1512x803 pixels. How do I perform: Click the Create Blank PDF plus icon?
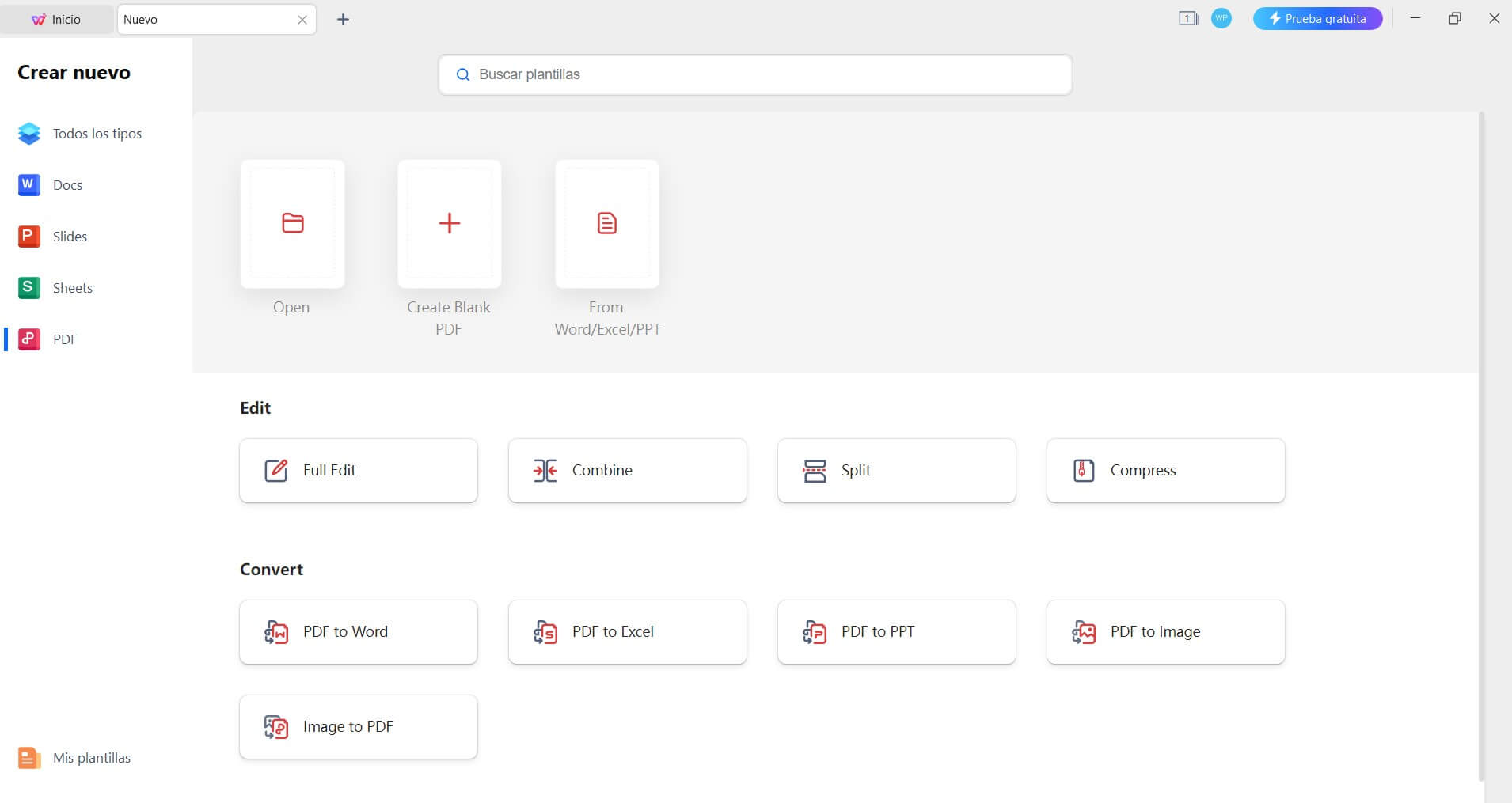tap(449, 223)
